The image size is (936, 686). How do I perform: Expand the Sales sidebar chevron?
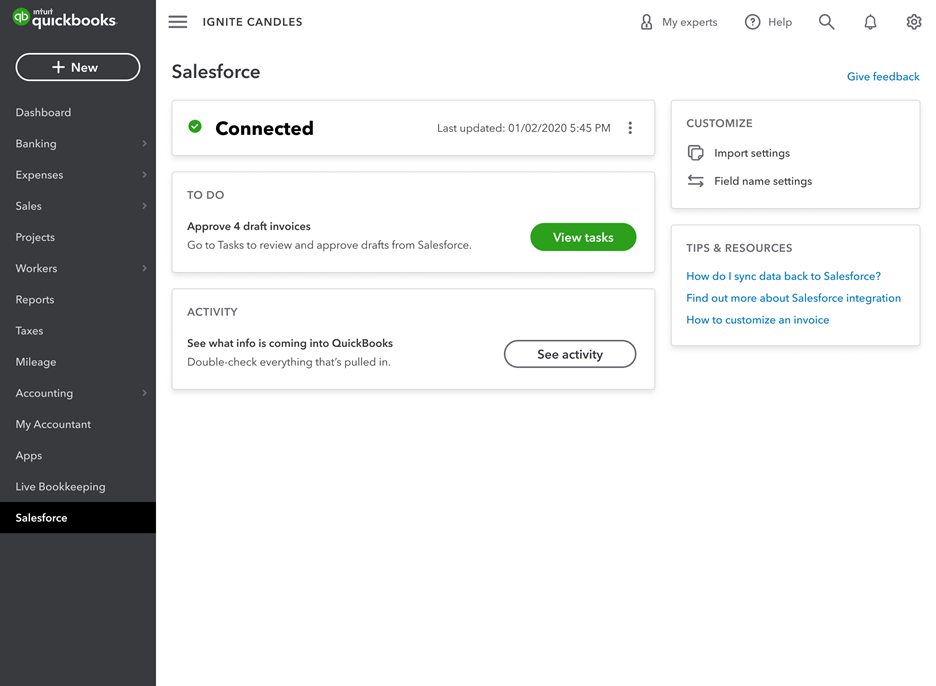(x=144, y=206)
